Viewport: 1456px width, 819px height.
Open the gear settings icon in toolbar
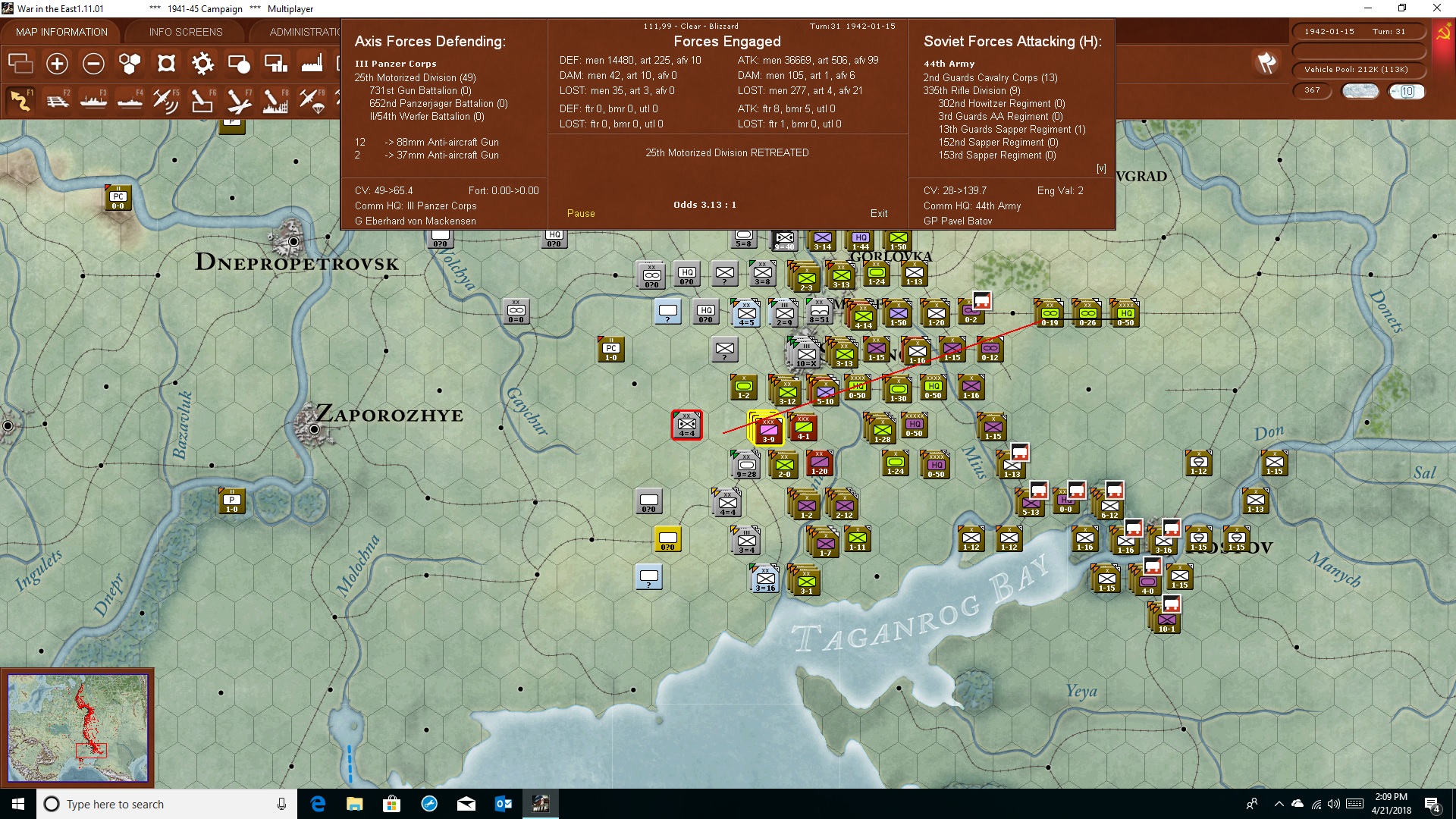coord(202,64)
